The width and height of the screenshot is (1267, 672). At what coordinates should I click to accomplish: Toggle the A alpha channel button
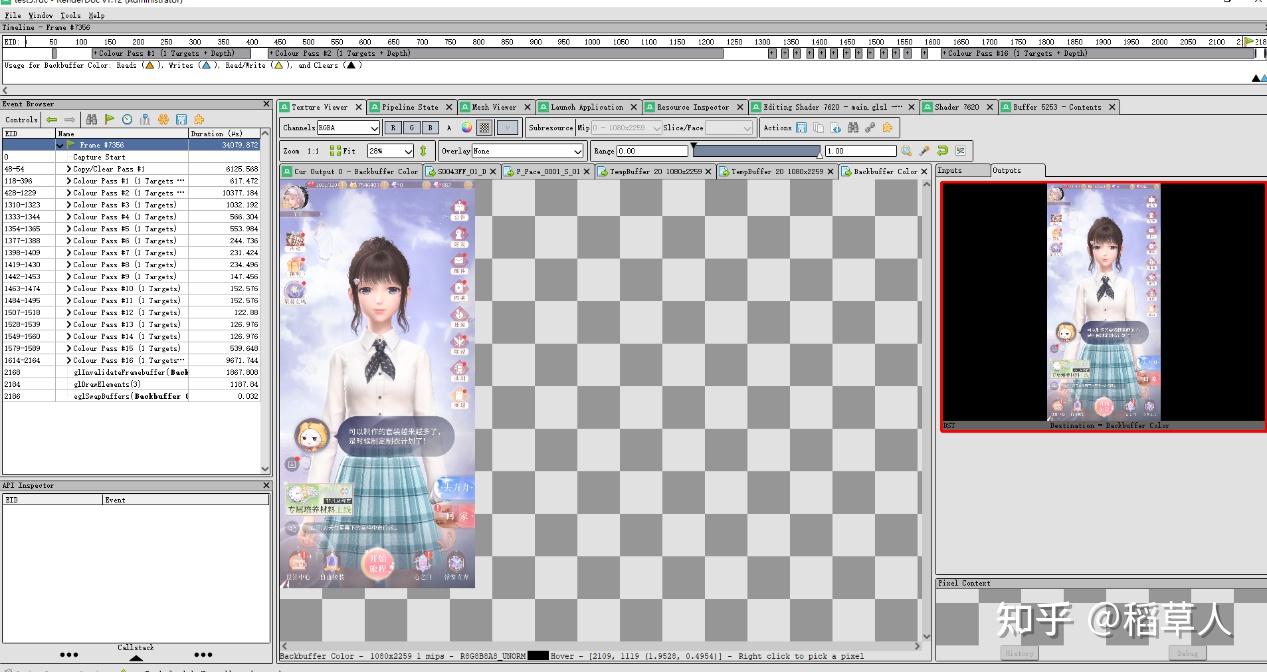pos(449,127)
